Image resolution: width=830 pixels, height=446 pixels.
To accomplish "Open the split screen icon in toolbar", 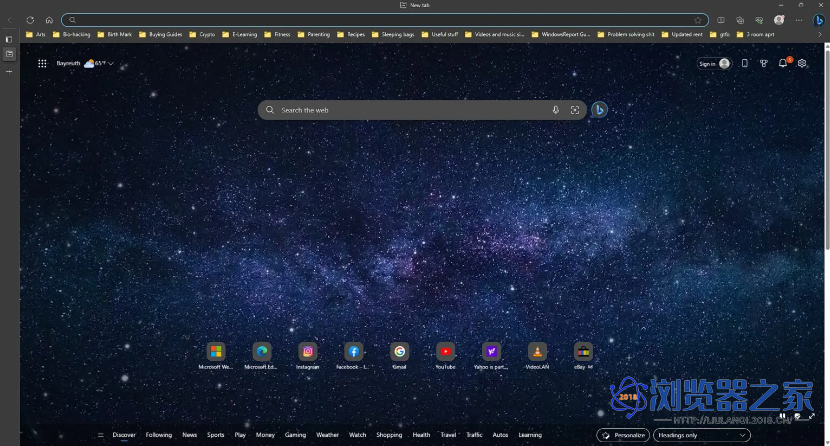I will pyautogui.click(x=721, y=20).
